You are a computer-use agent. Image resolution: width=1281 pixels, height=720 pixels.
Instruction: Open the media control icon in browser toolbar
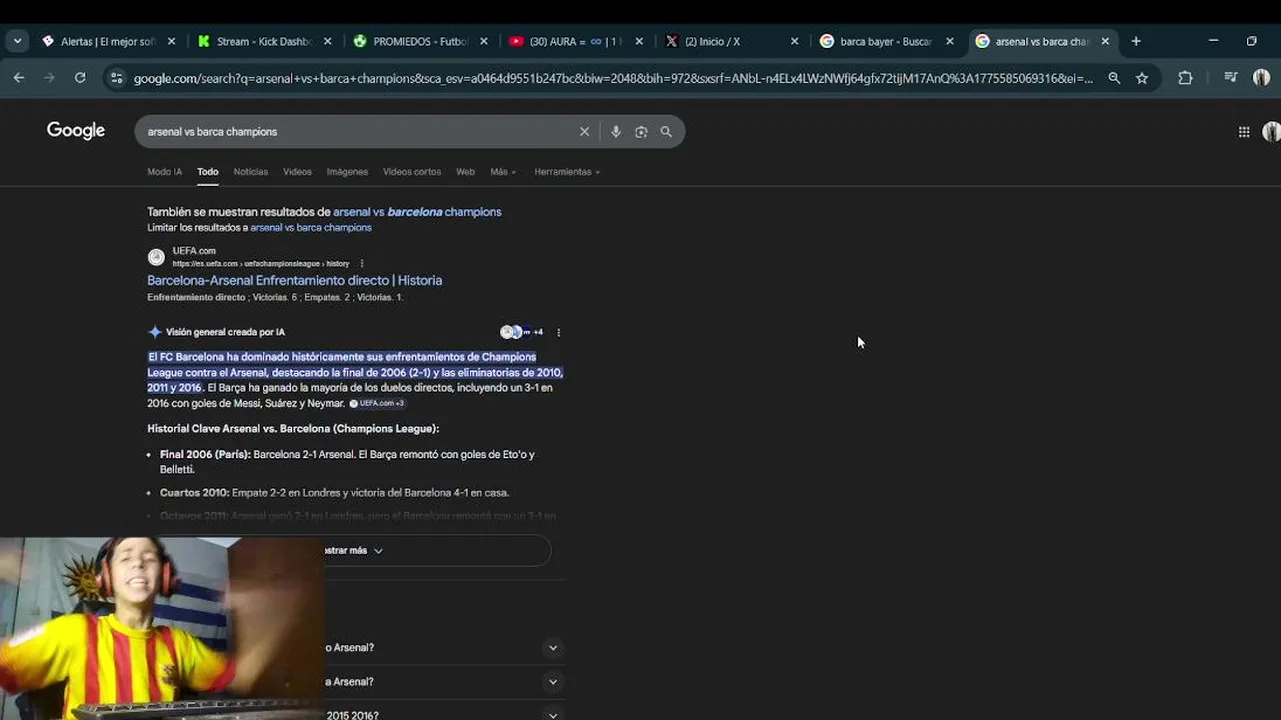coord(1231,78)
